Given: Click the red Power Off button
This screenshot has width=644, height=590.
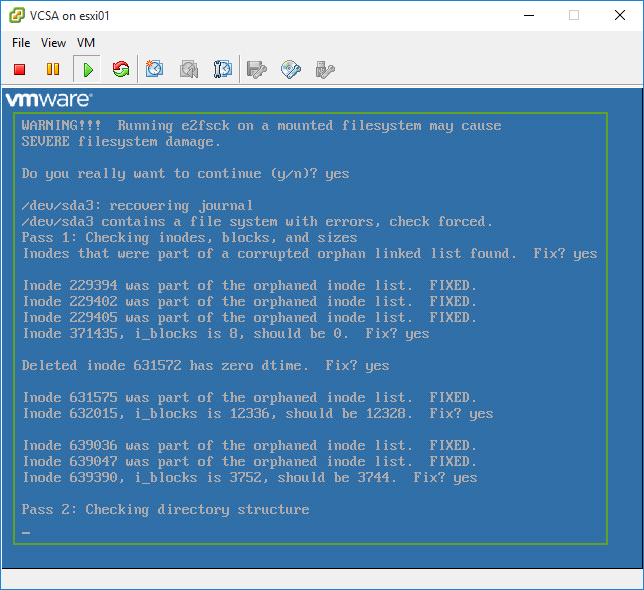Looking at the screenshot, I should pos(20,69).
